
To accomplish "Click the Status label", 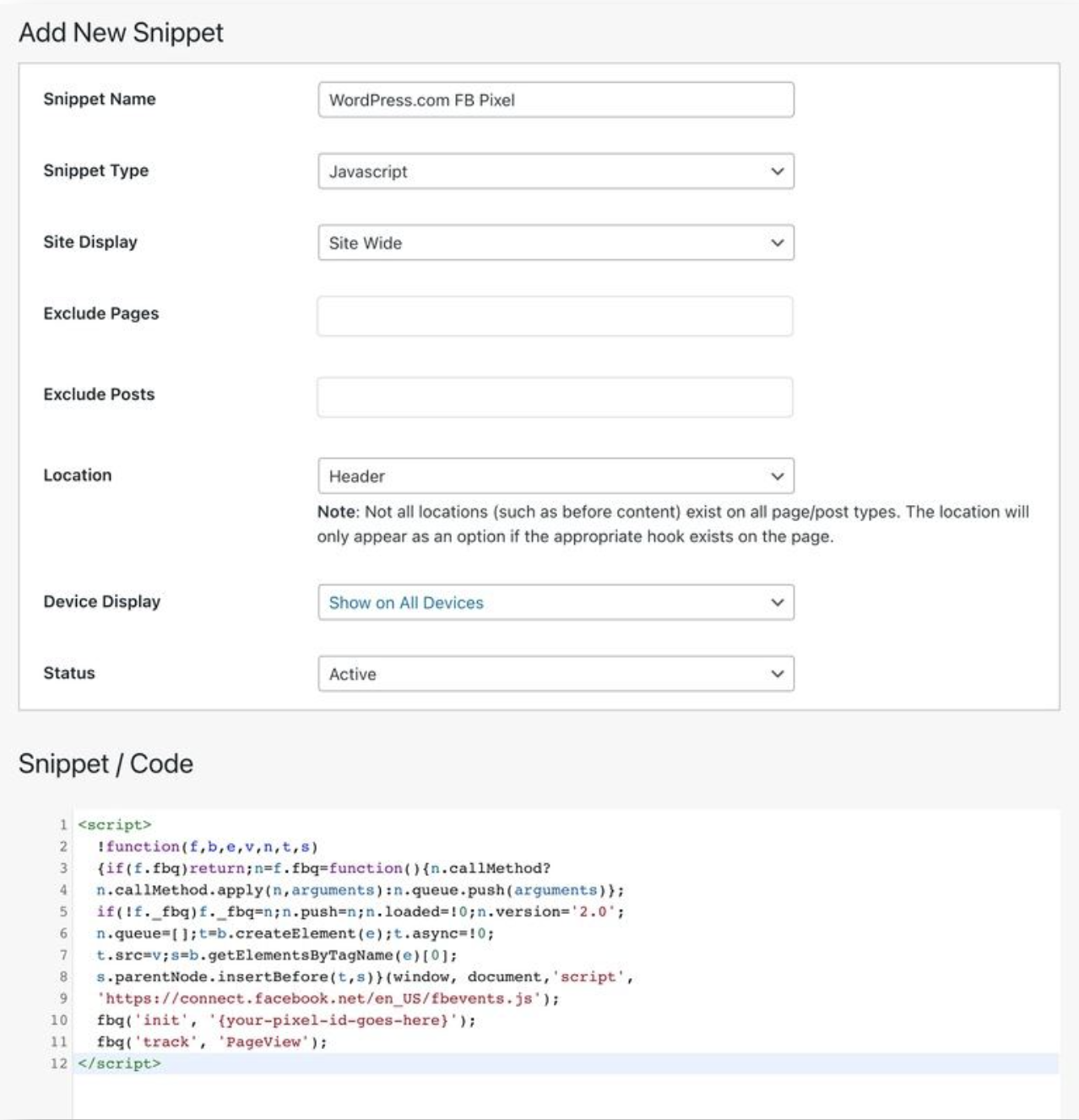I will coord(69,673).
